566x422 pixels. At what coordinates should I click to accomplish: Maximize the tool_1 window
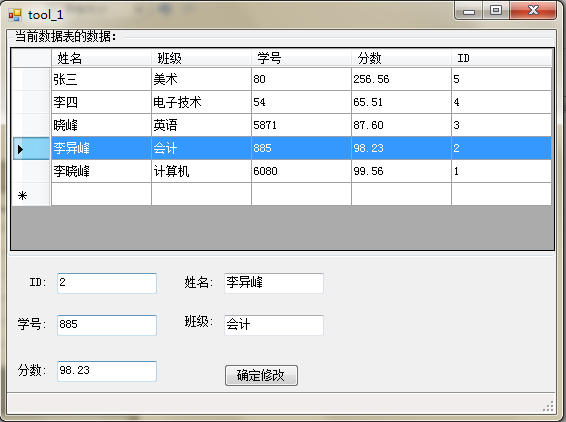point(496,10)
